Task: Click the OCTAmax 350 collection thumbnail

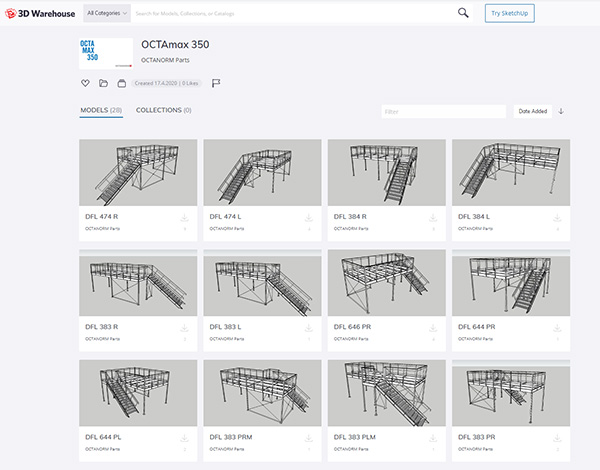Action: [x=106, y=54]
